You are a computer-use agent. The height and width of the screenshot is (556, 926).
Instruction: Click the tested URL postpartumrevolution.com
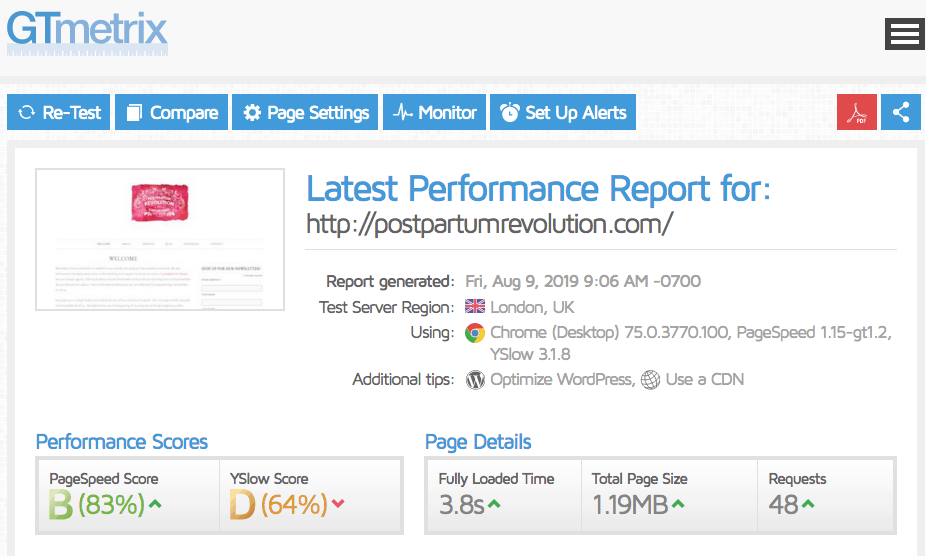[490, 225]
